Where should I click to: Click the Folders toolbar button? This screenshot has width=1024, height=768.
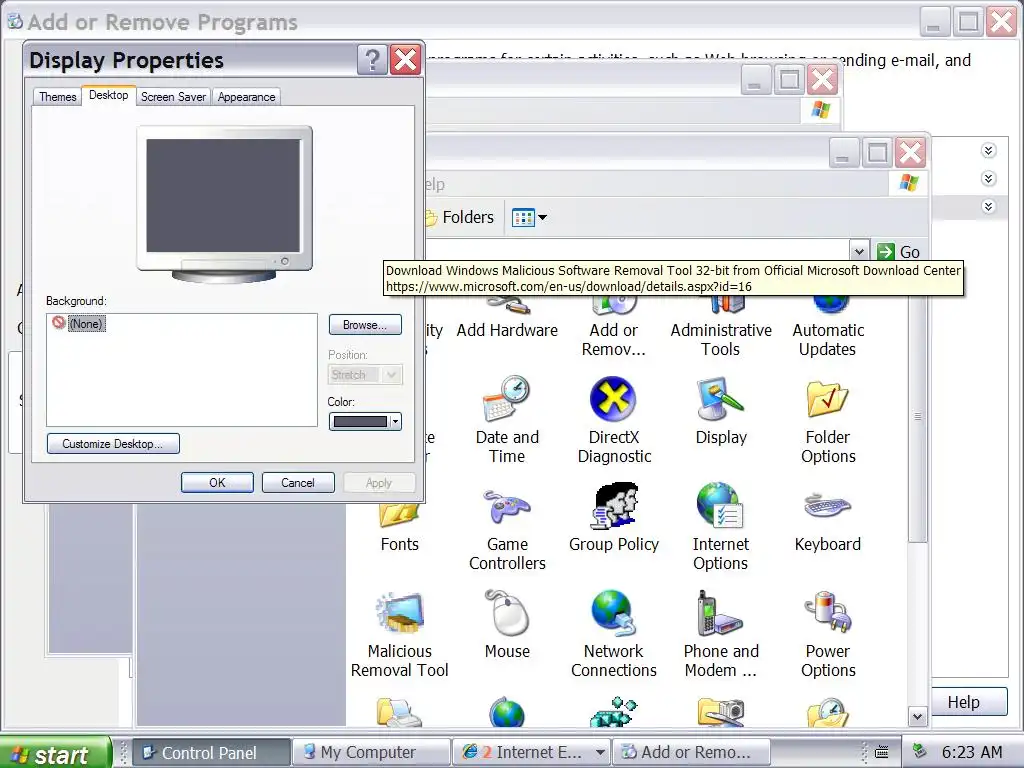click(x=460, y=217)
